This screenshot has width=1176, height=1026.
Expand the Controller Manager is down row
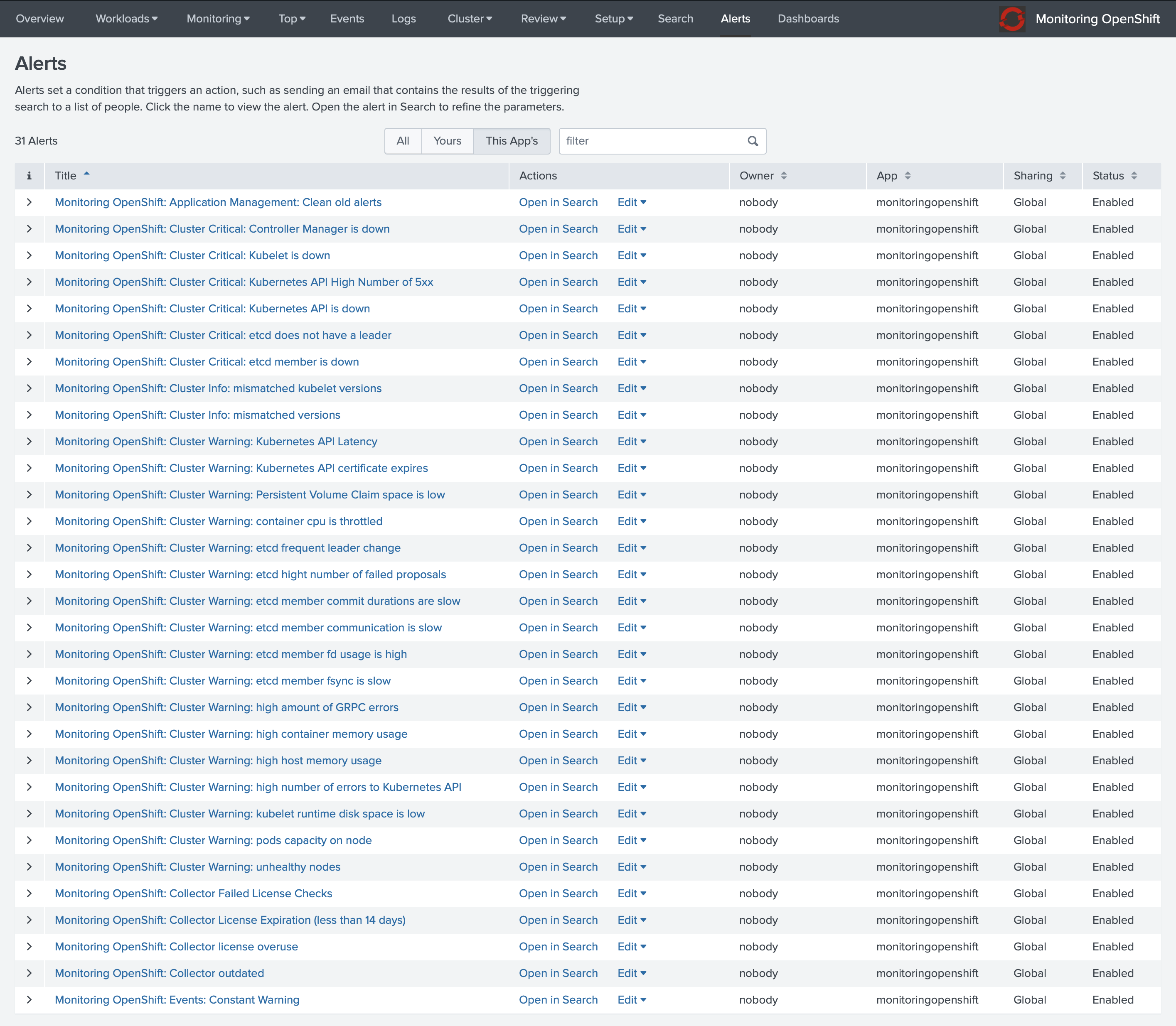point(29,229)
